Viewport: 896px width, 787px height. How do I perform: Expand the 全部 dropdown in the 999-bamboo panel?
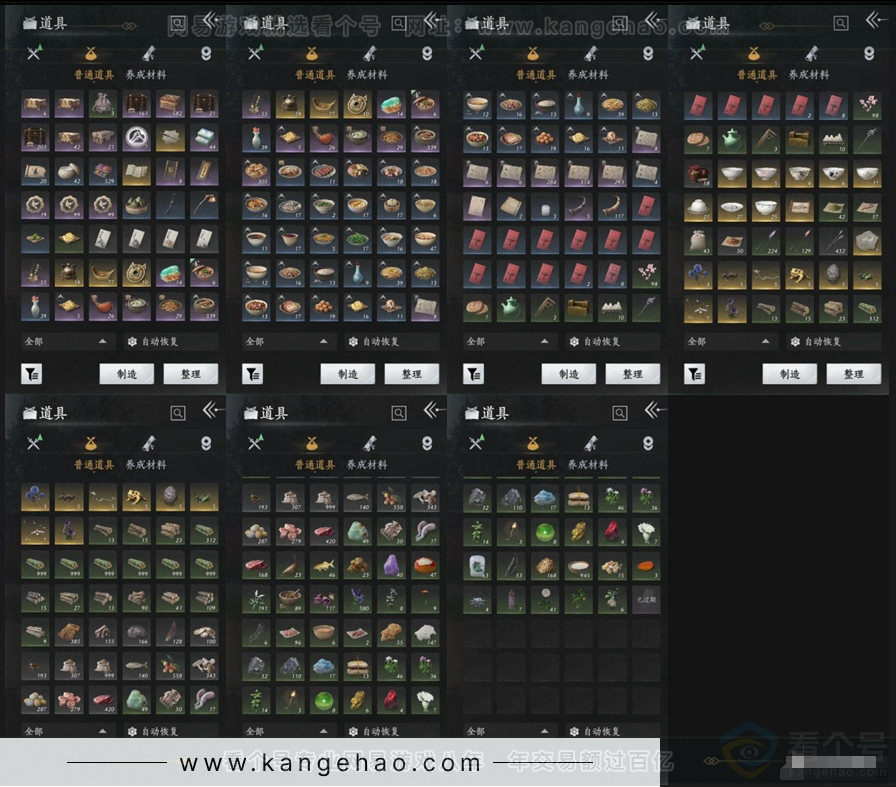click(x=68, y=731)
